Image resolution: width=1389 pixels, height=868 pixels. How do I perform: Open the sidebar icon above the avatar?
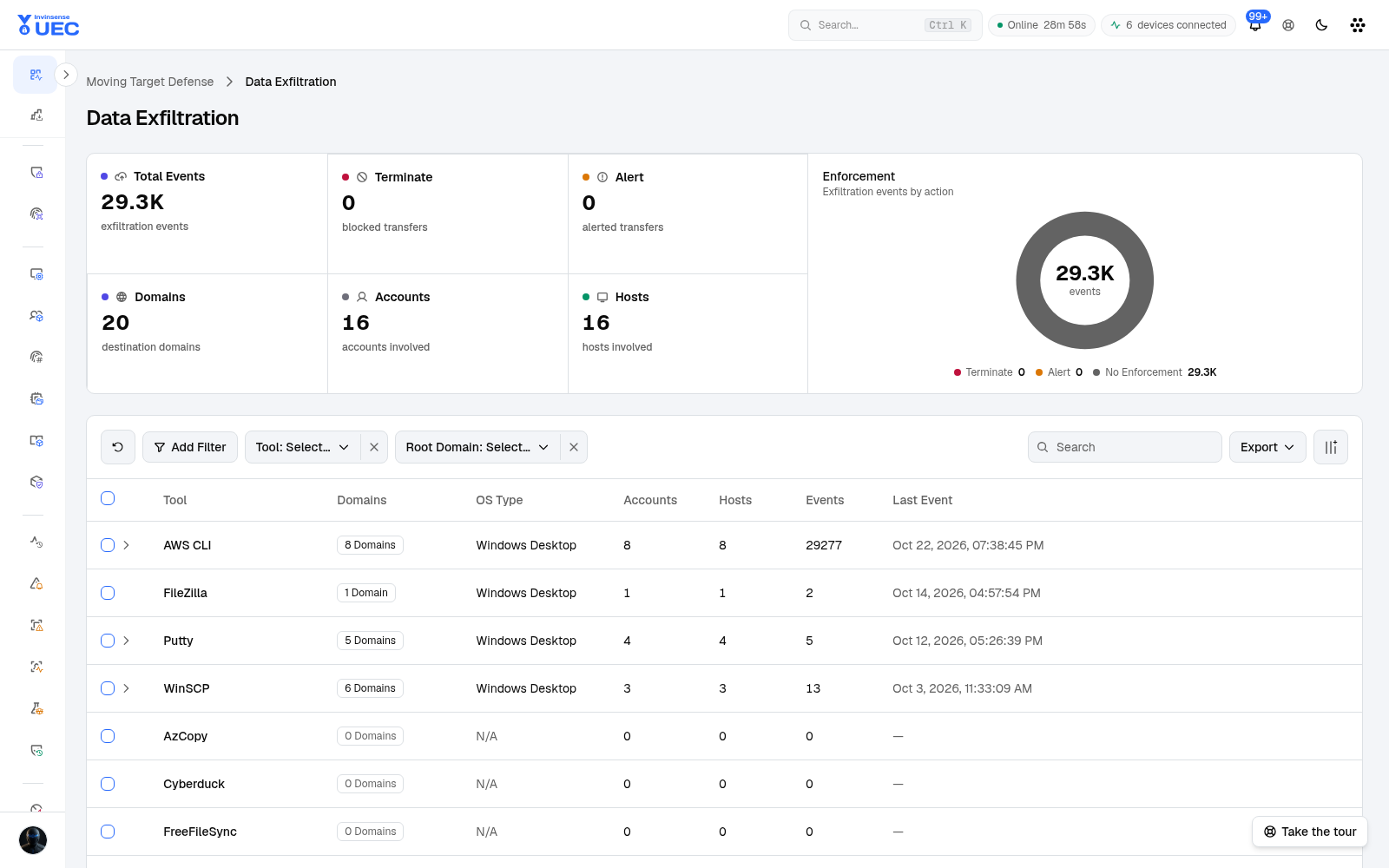(36, 806)
